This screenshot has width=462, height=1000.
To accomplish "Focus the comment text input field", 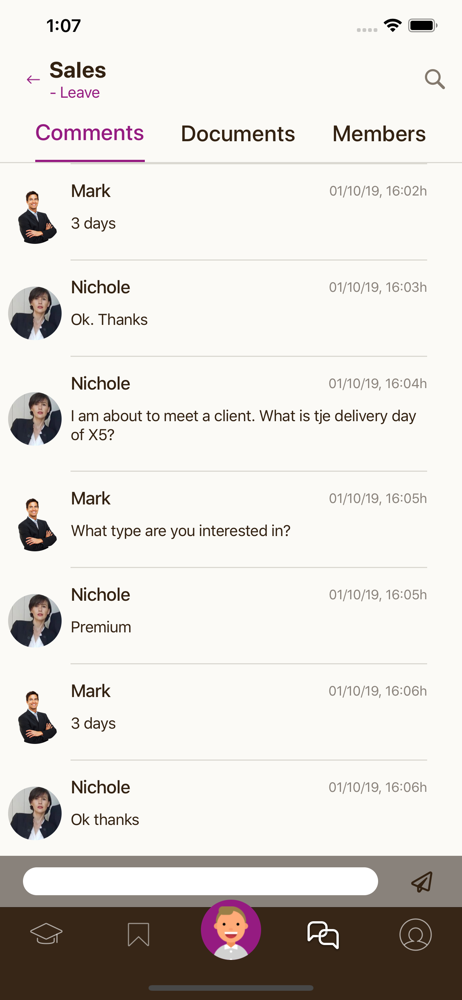I will (x=200, y=881).
